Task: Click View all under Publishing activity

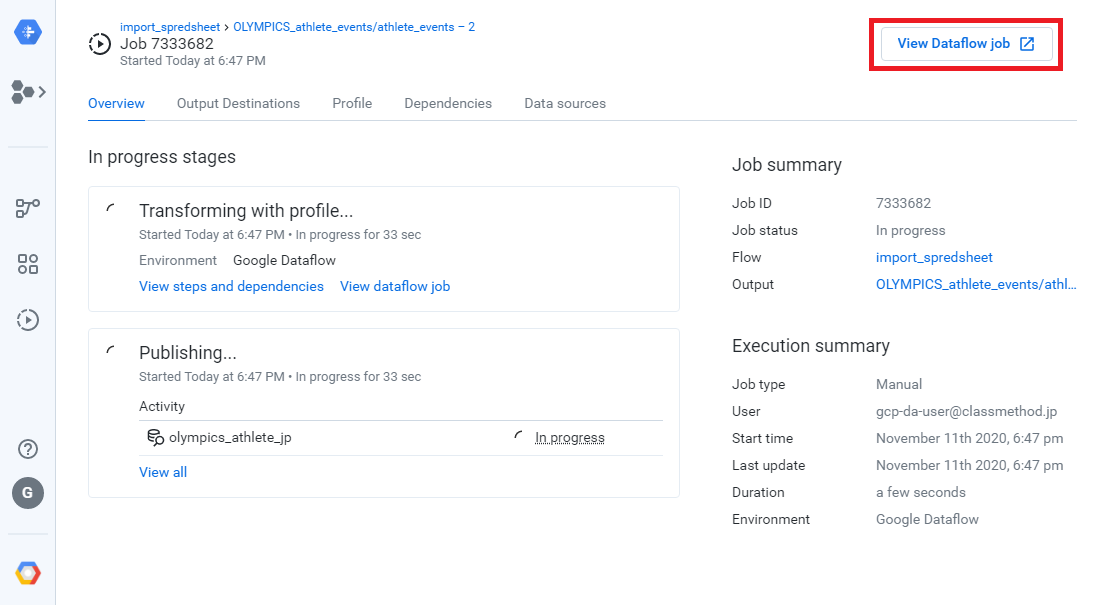Action: pos(163,471)
